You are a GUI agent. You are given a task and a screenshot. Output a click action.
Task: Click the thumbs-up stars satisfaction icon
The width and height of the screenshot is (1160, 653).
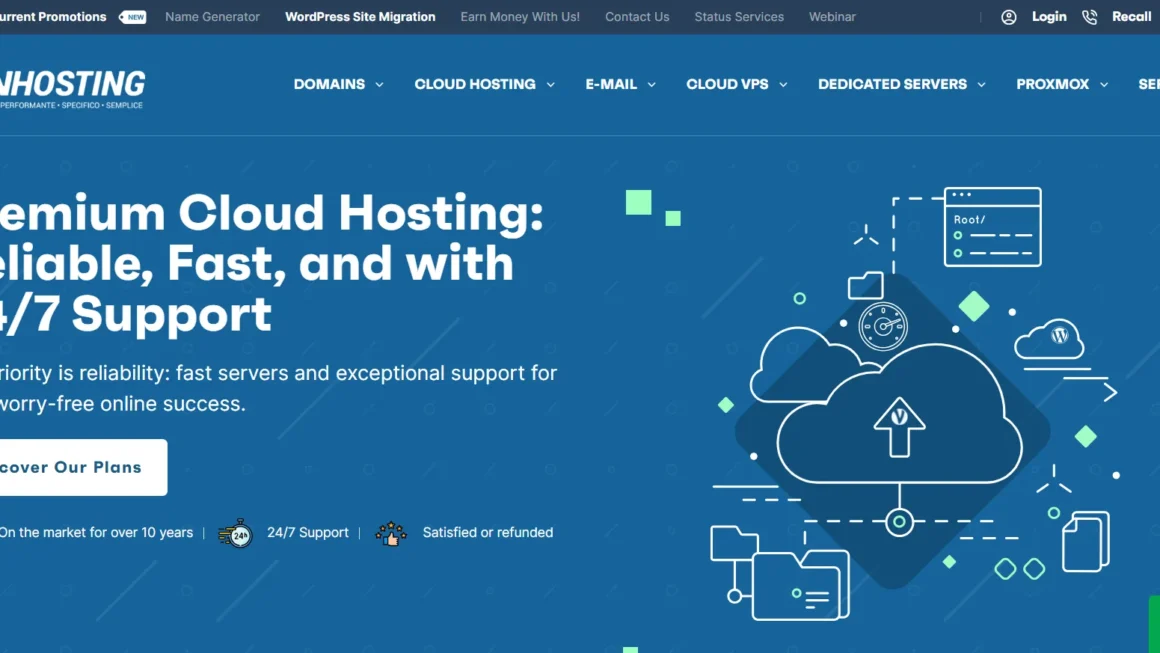391,533
